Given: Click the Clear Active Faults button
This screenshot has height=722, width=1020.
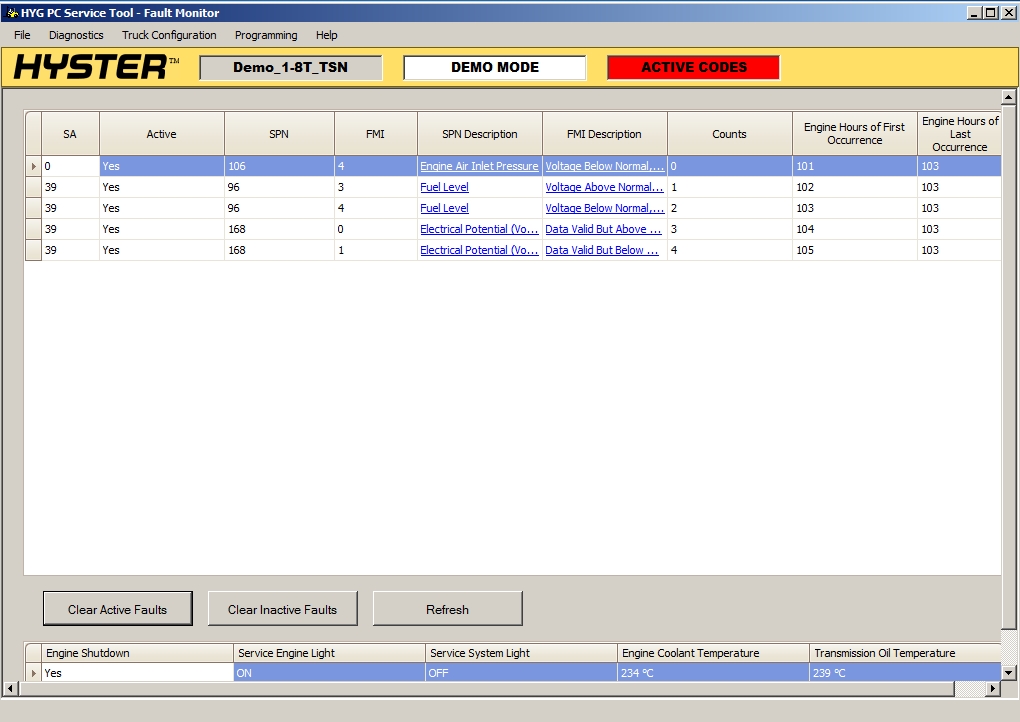Looking at the screenshot, I should (117, 608).
